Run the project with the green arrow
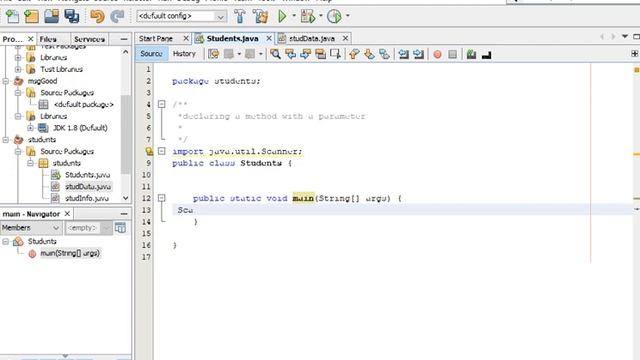The width and height of the screenshot is (640, 360). (282, 16)
